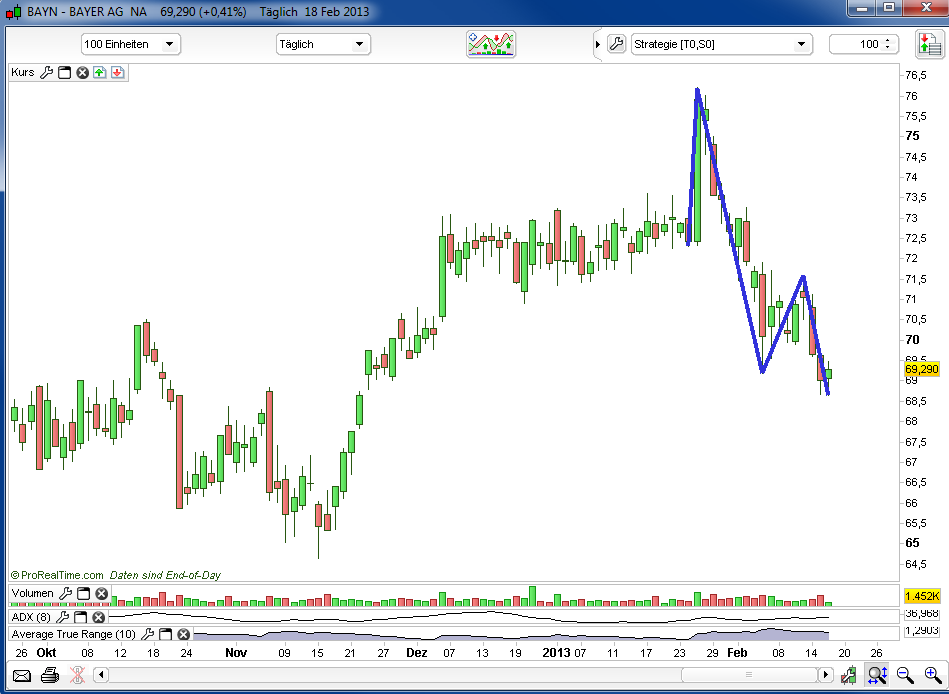Collapse strategy toolbar with small left arrow
This screenshot has height=694, width=949.
pyautogui.click(x=598, y=44)
